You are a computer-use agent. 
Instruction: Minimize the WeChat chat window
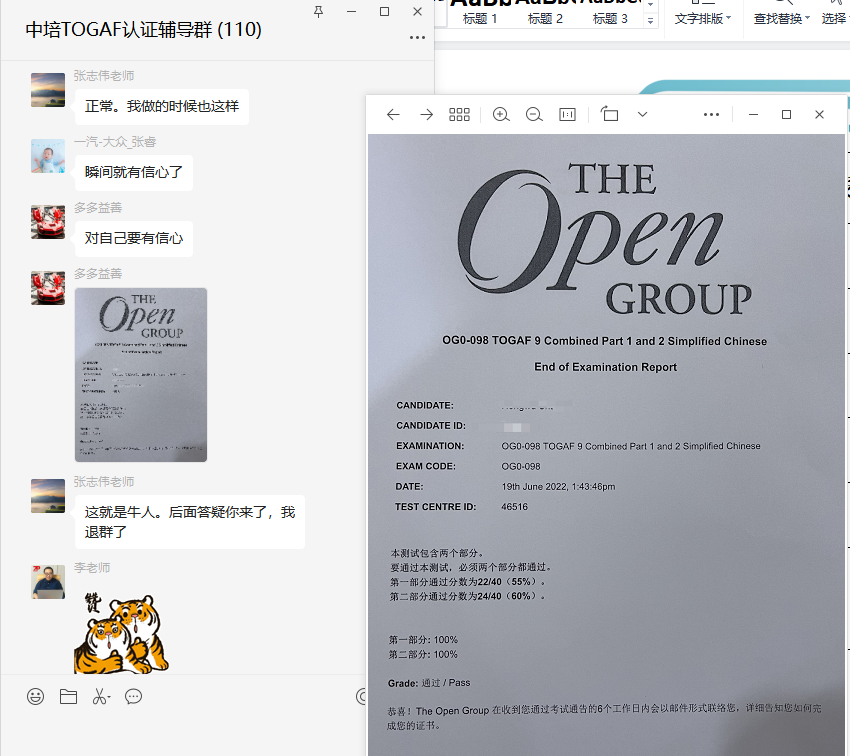351,11
